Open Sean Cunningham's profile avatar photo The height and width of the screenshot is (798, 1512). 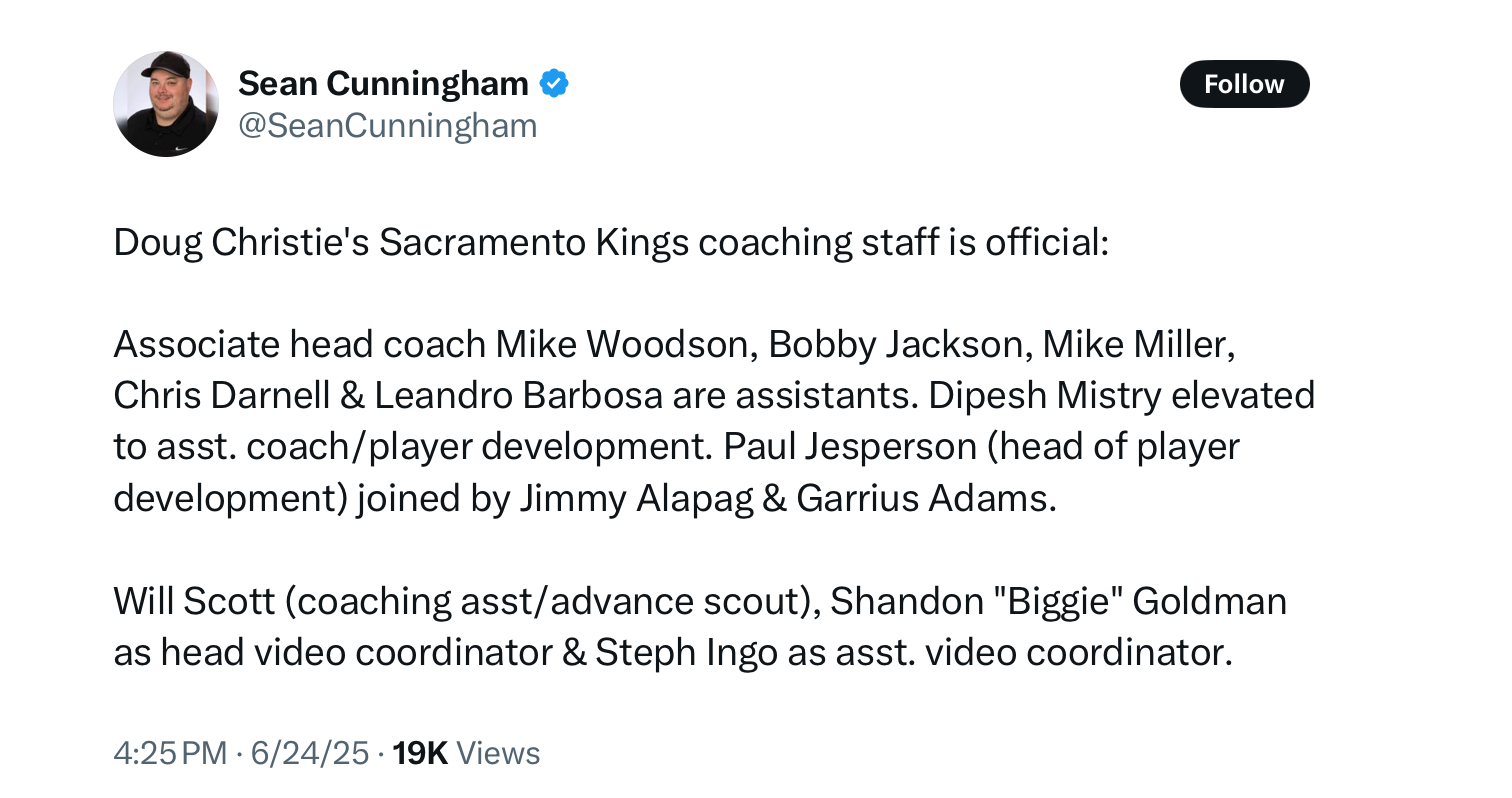pyautogui.click(x=166, y=104)
